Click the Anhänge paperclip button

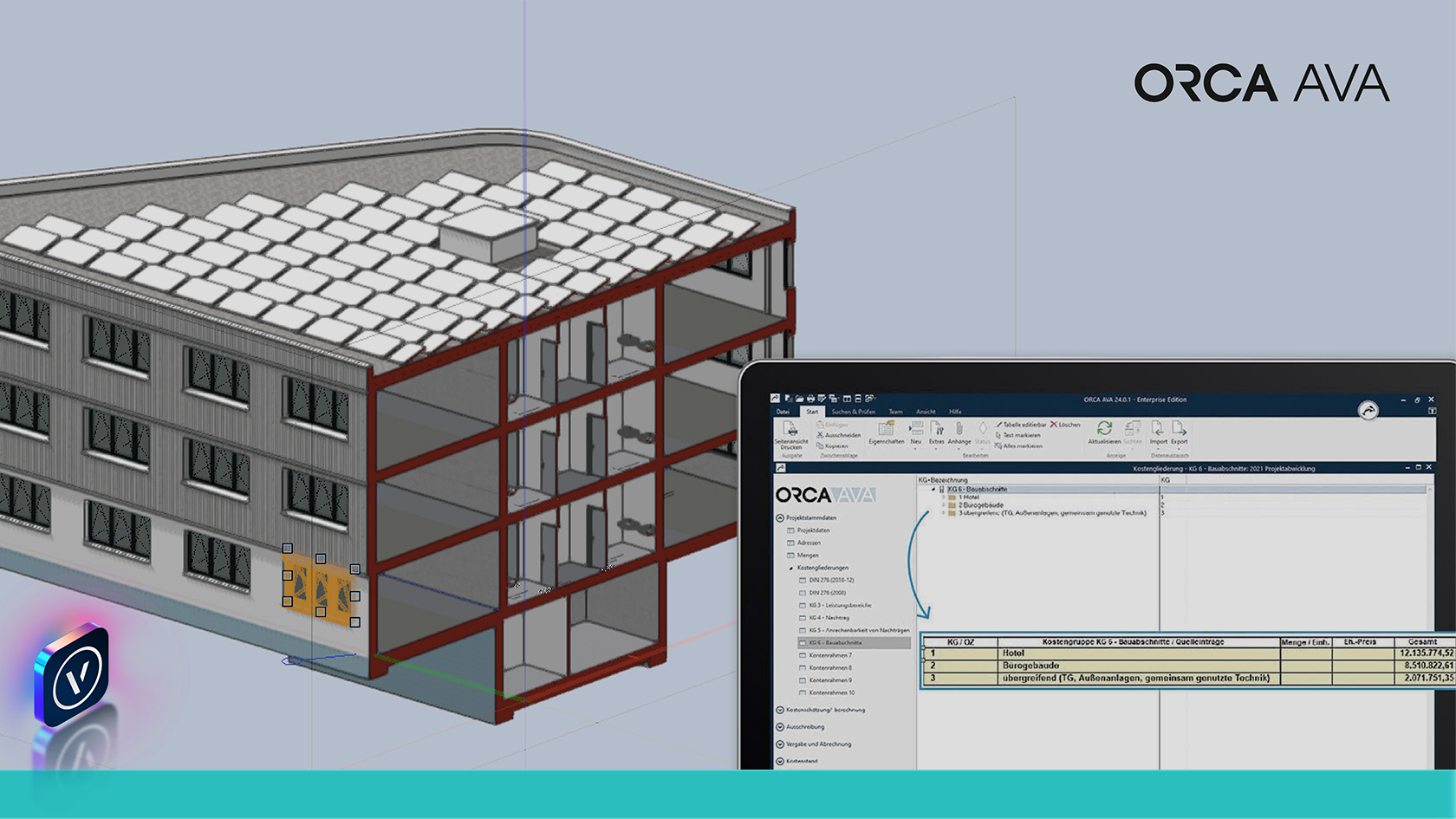coord(959,433)
